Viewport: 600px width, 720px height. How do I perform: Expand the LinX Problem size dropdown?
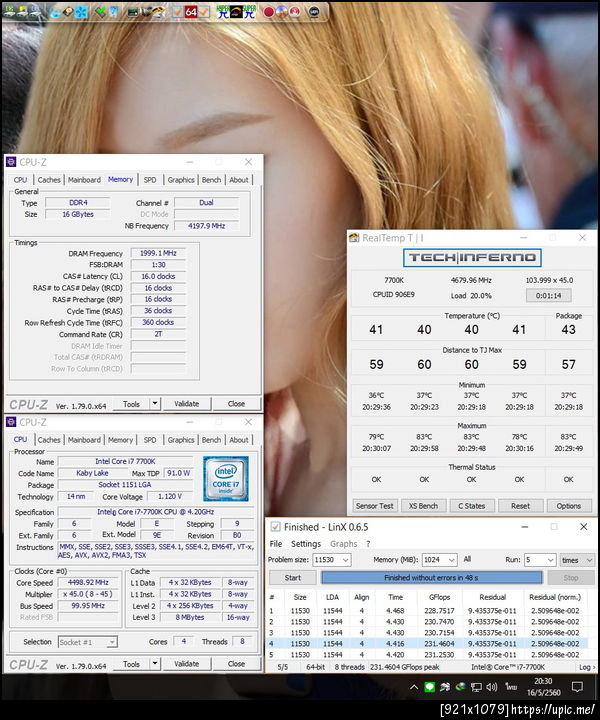coord(346,560)
